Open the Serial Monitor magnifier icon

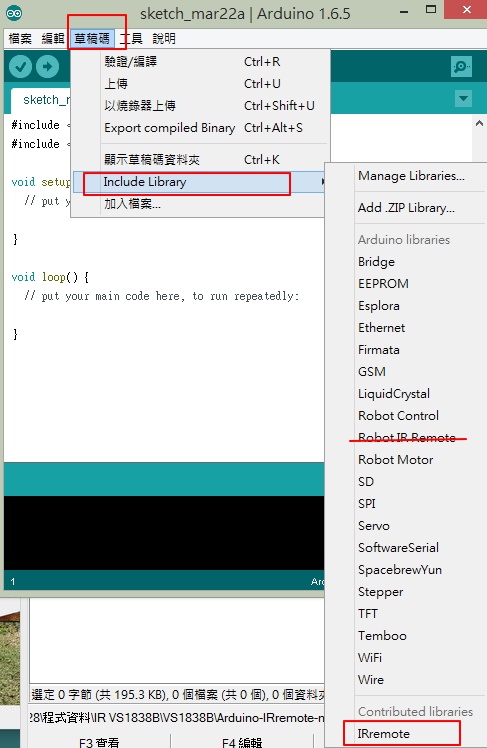tap(461, 66)
